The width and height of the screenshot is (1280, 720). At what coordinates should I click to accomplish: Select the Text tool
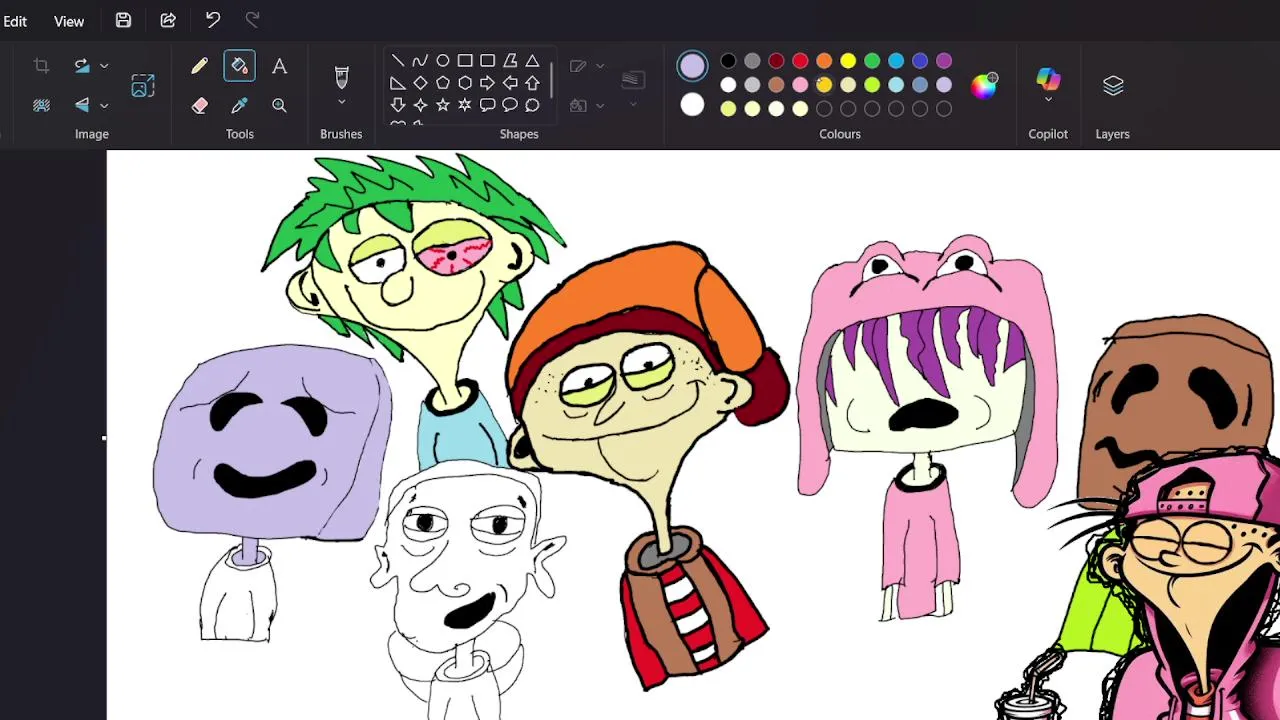(x=279, y=66)
